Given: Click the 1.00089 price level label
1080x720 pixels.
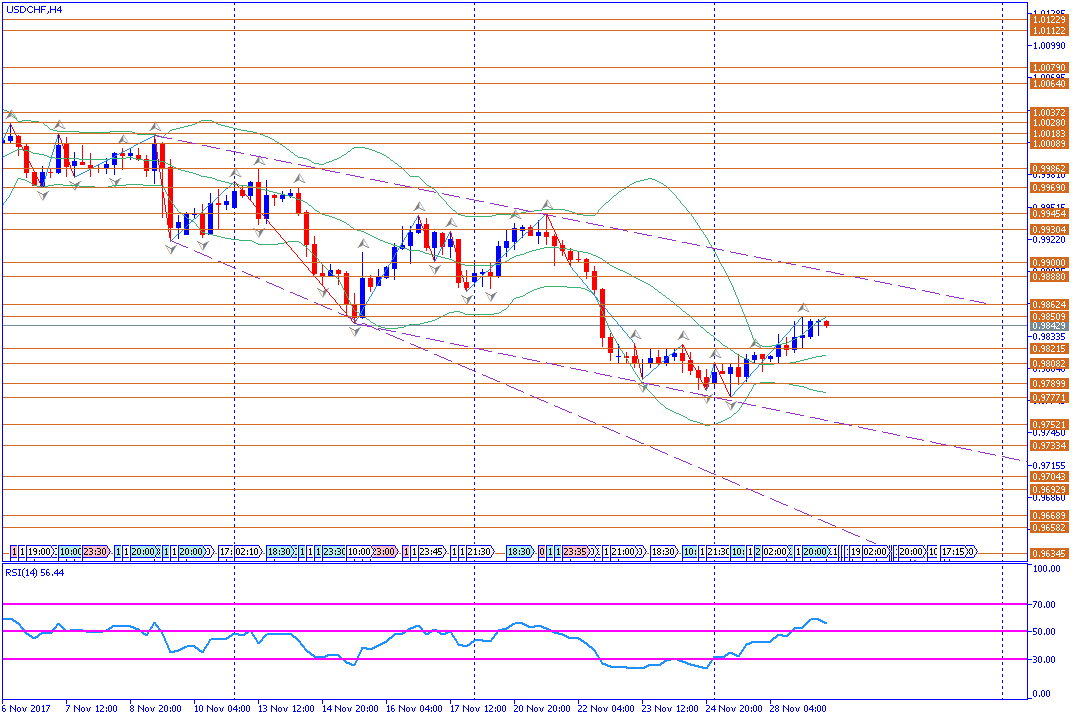Looking at the screenshot, I should [1049, 144].
